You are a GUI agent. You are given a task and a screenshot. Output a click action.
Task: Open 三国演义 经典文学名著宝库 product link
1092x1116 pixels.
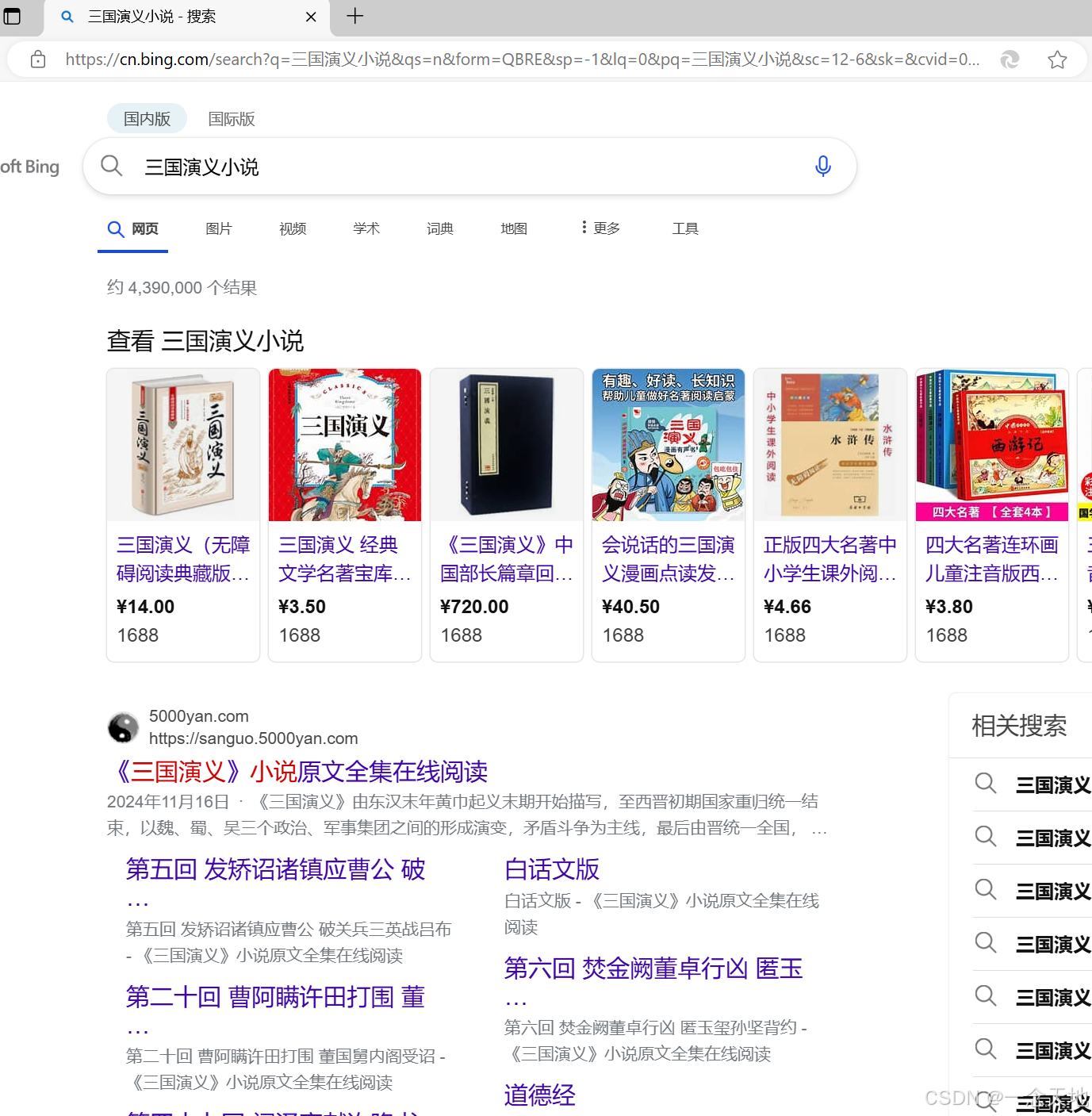pyautogui.click(x=345, y=558)
